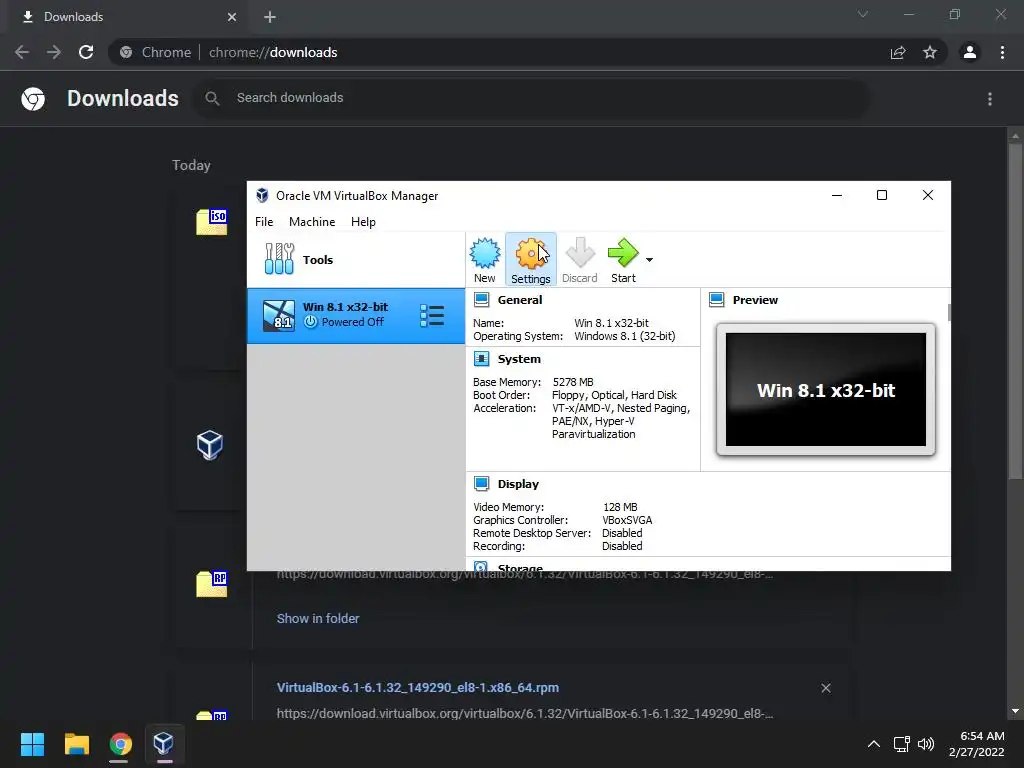Minimize the VirtualBox Manager window
The image size is (1024, 768).
(x=837, y=195)
